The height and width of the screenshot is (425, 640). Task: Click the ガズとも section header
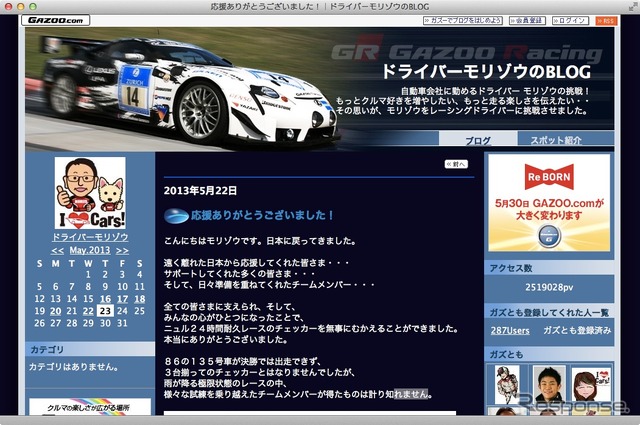tap(549, 354)
